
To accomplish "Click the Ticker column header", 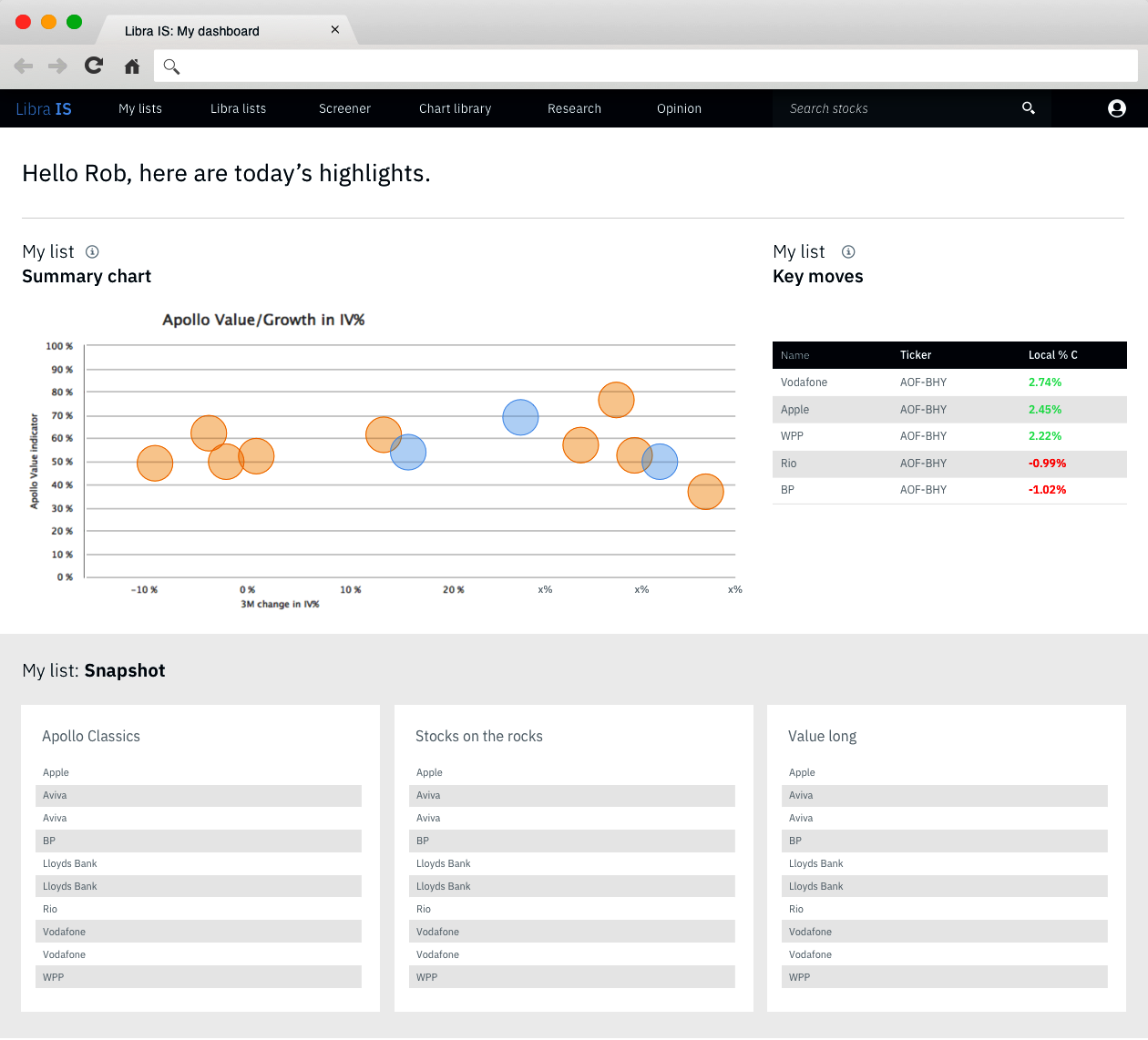I will tap(916, 355).
